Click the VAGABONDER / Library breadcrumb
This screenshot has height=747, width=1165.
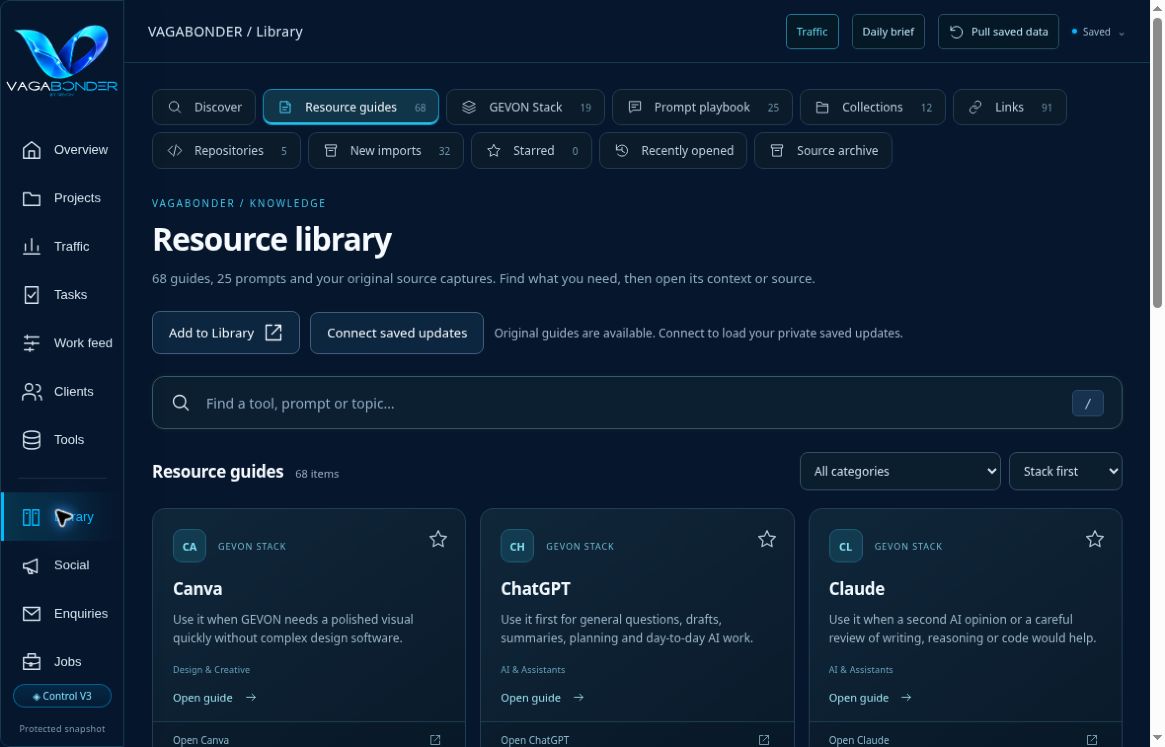[x=225, y=32]
